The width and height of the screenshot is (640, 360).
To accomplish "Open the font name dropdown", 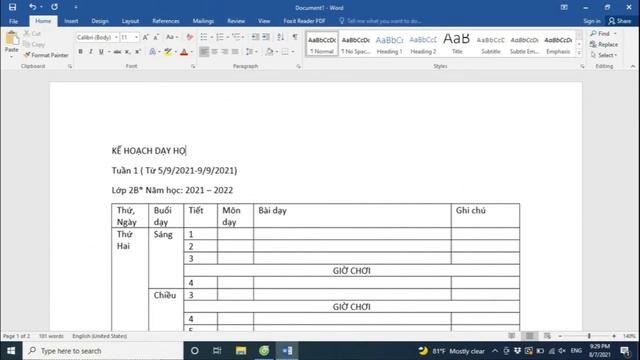I will [116, 37].
